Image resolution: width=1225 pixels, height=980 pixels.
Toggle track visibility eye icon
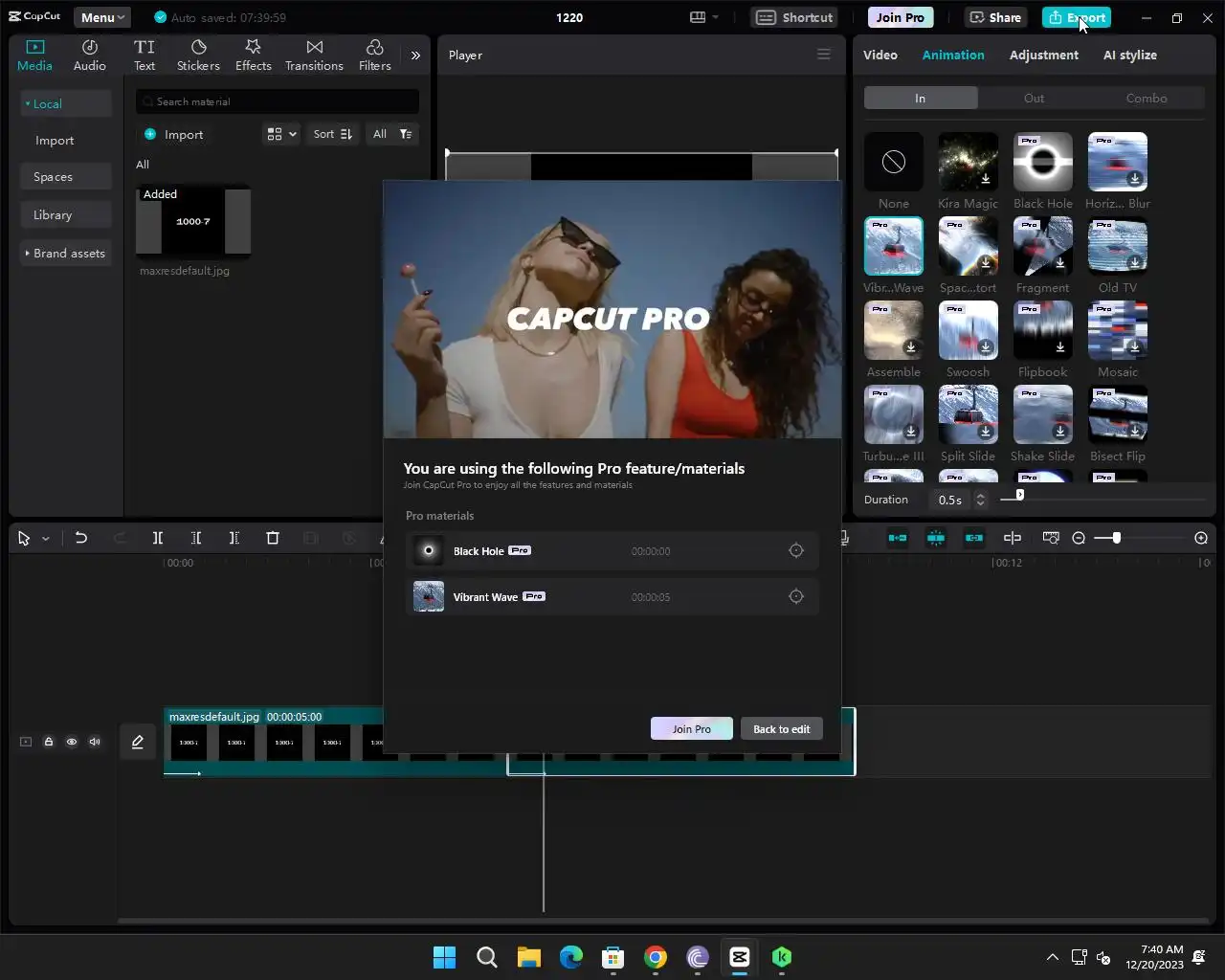[72, 742]
